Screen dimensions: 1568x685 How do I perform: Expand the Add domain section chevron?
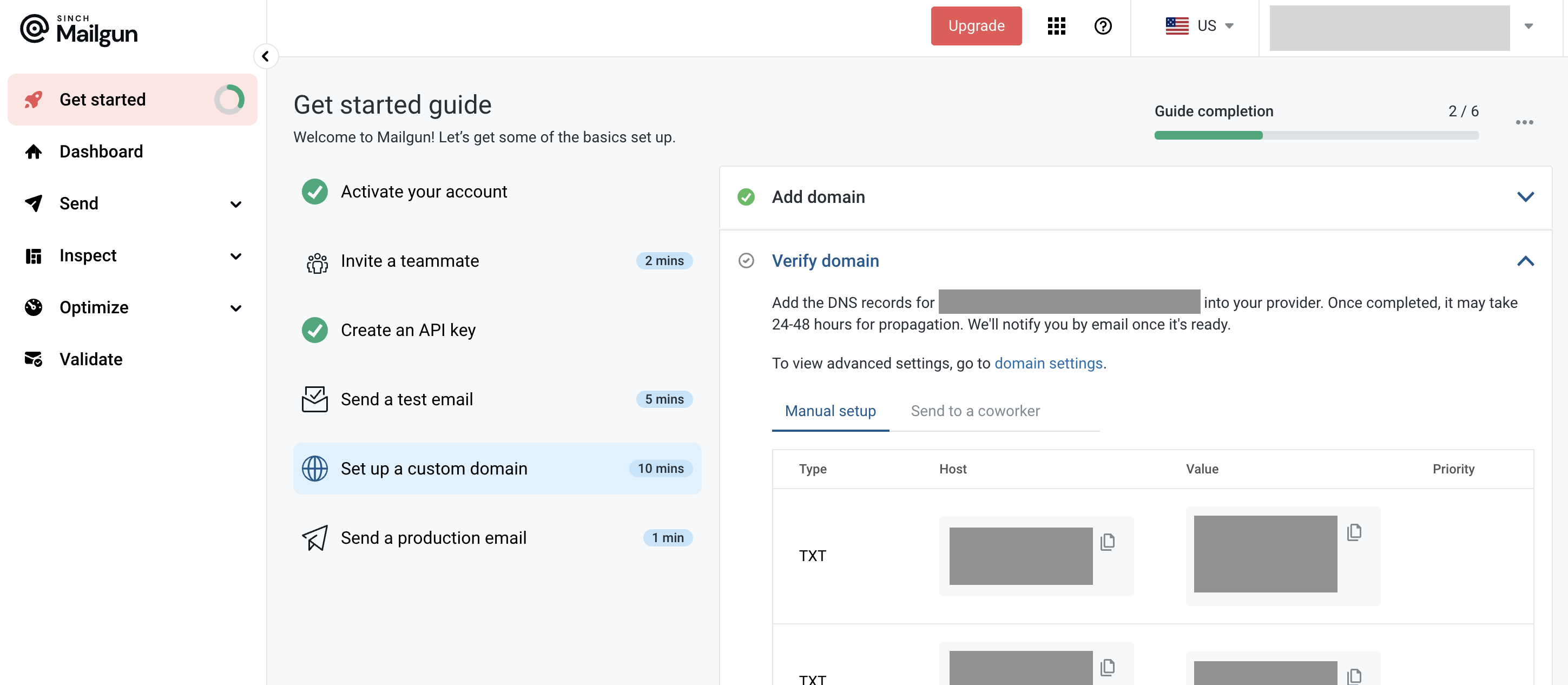[x=1525, y=196]
